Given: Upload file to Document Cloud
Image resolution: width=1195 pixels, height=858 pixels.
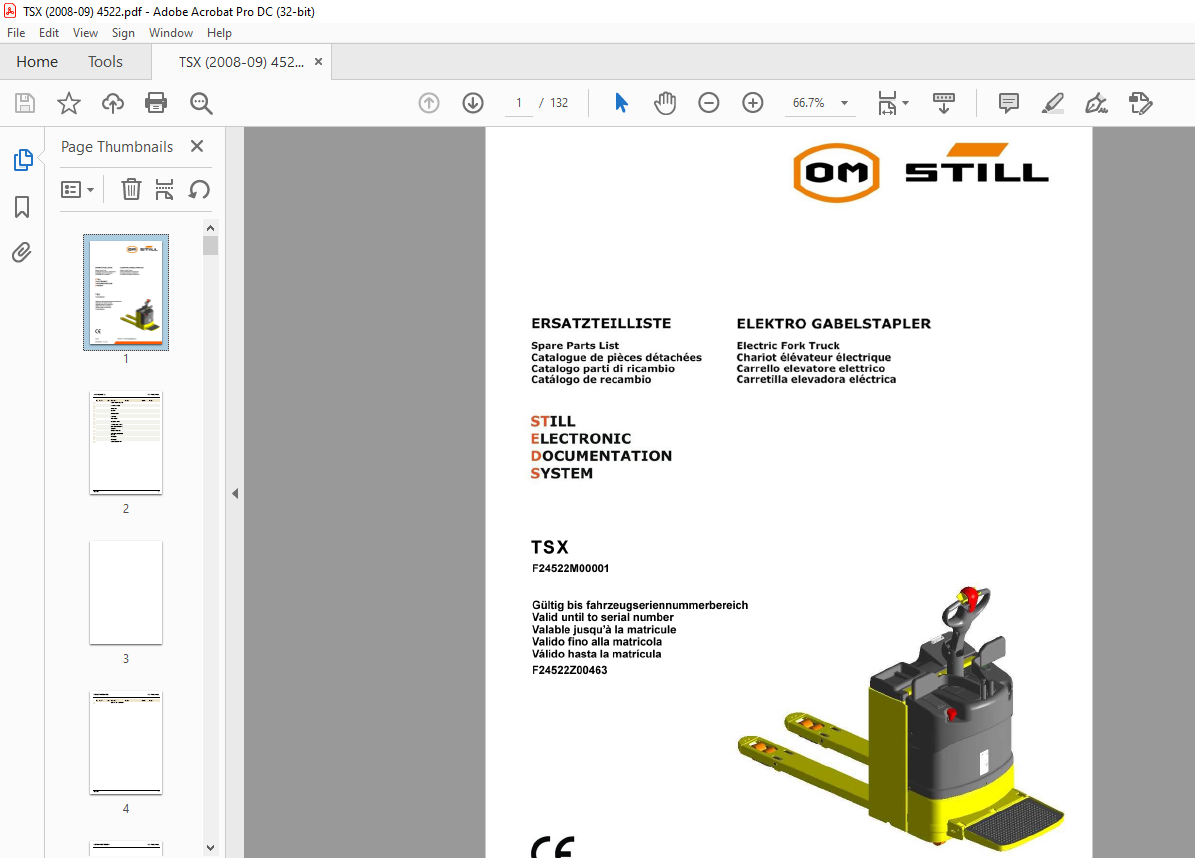Looking at the screenshot, I should [113, 103].
